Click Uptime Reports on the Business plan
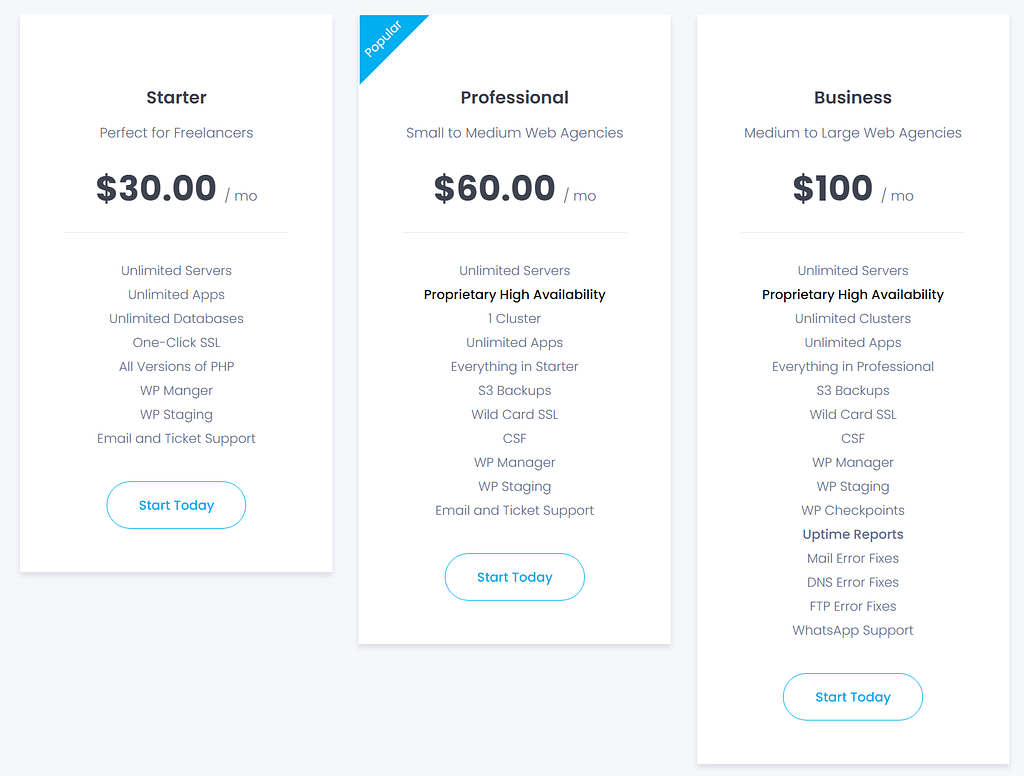The image size is (1024, 776). [x=852, y=534]
